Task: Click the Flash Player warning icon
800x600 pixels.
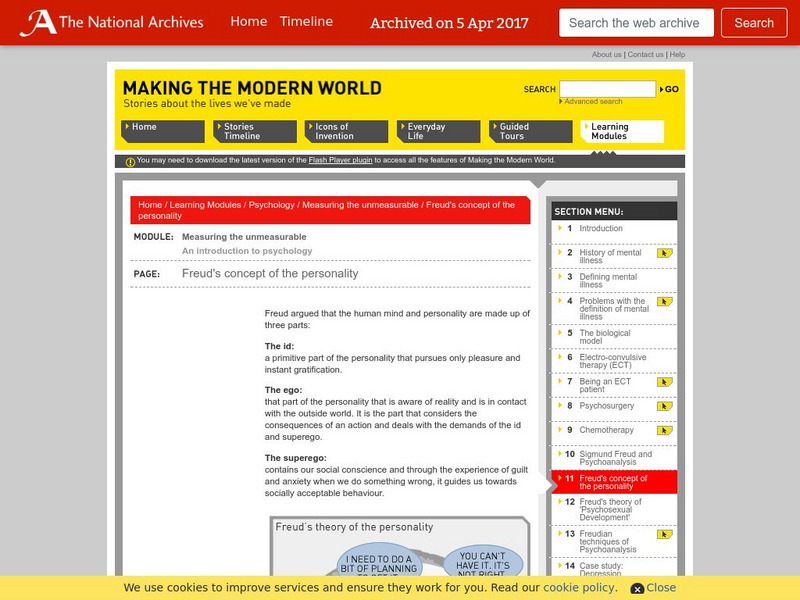Action: pyautogui.click(x=130, y=162)
